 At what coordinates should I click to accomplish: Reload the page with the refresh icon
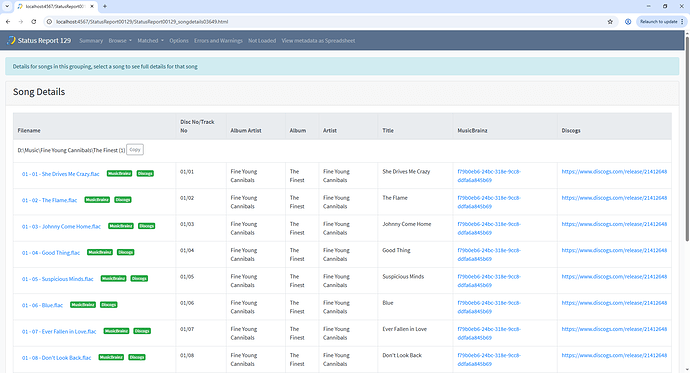tap(33, 22)
